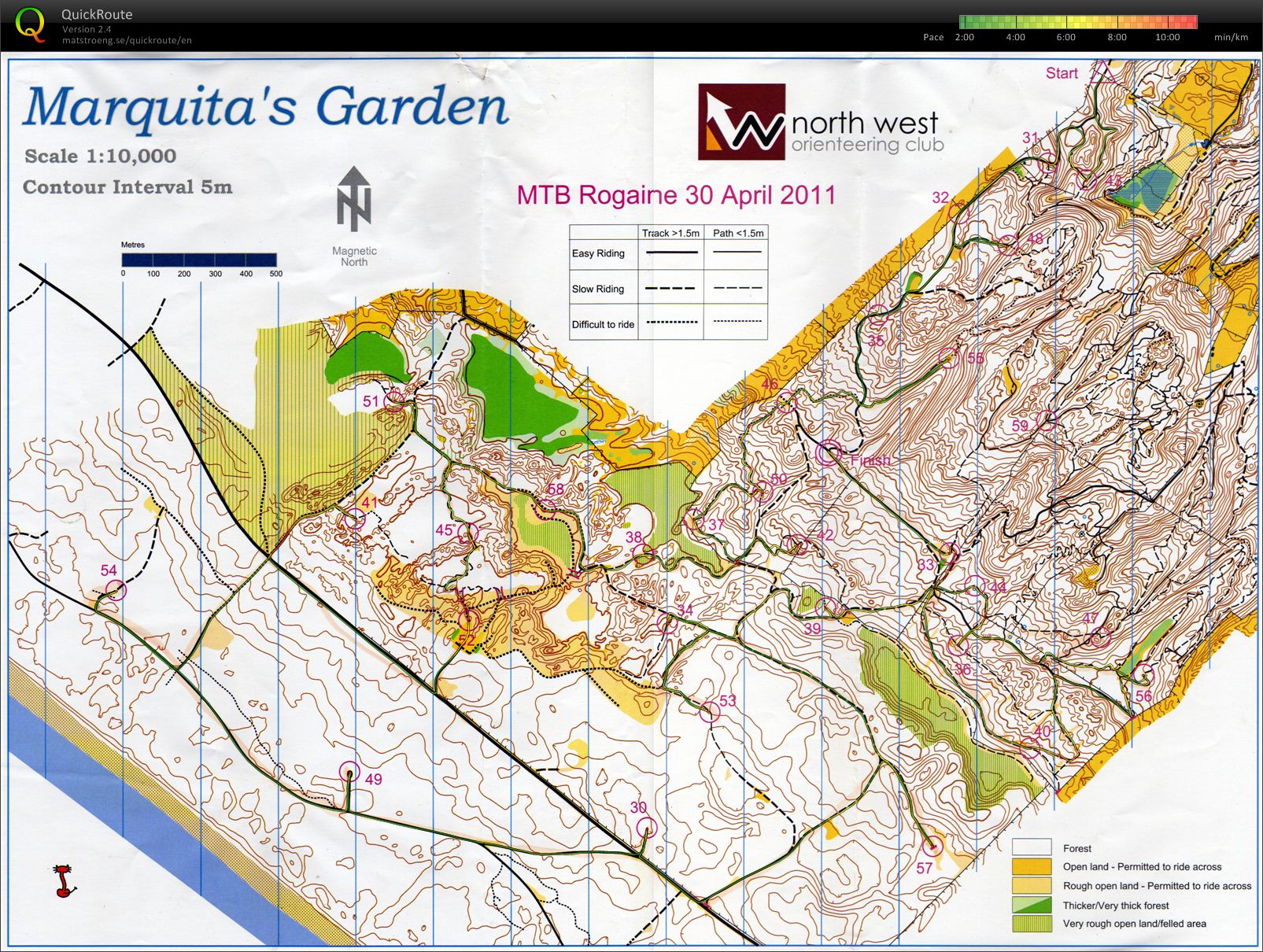Image resolution: width=1263 pixels, height=952 pixels.
Task: Click the blue metres scale bar
Action: point(199,260)
